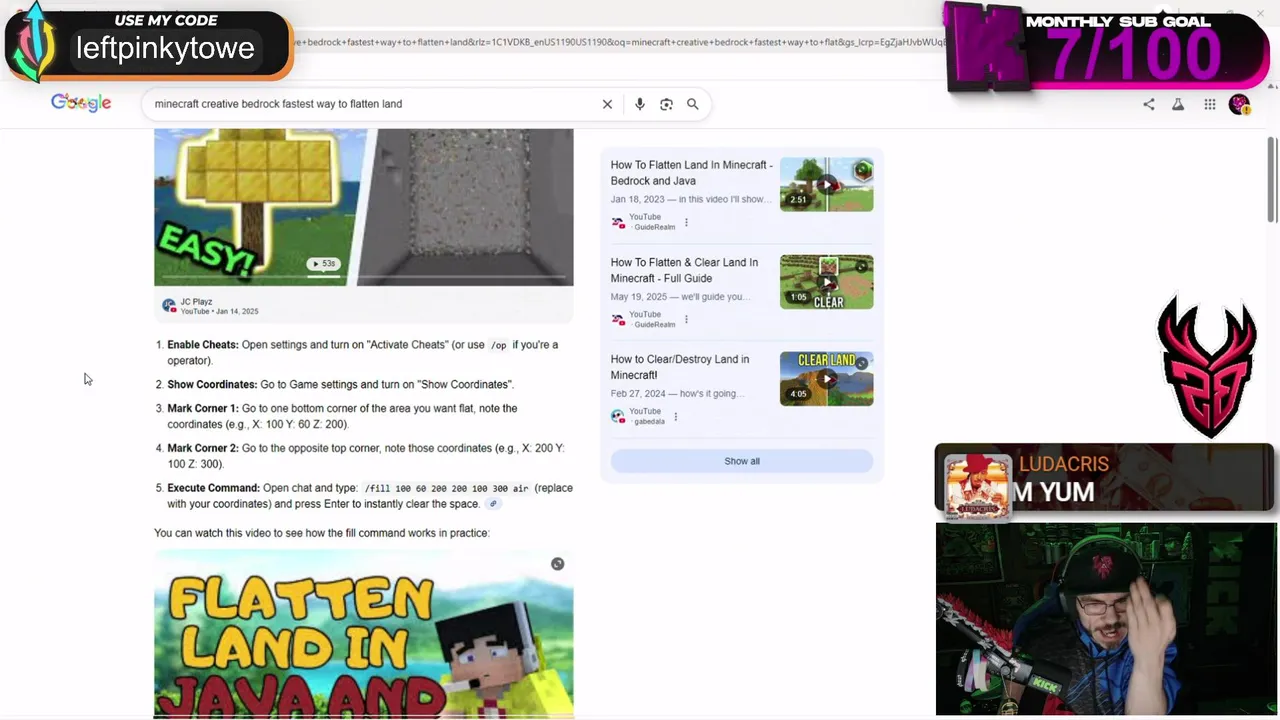Open How To Flatten Land In Minecraft - Bedrock and Java
Image resolution: width=1280 pixels, height=720 pixels.
click(691, 173)
